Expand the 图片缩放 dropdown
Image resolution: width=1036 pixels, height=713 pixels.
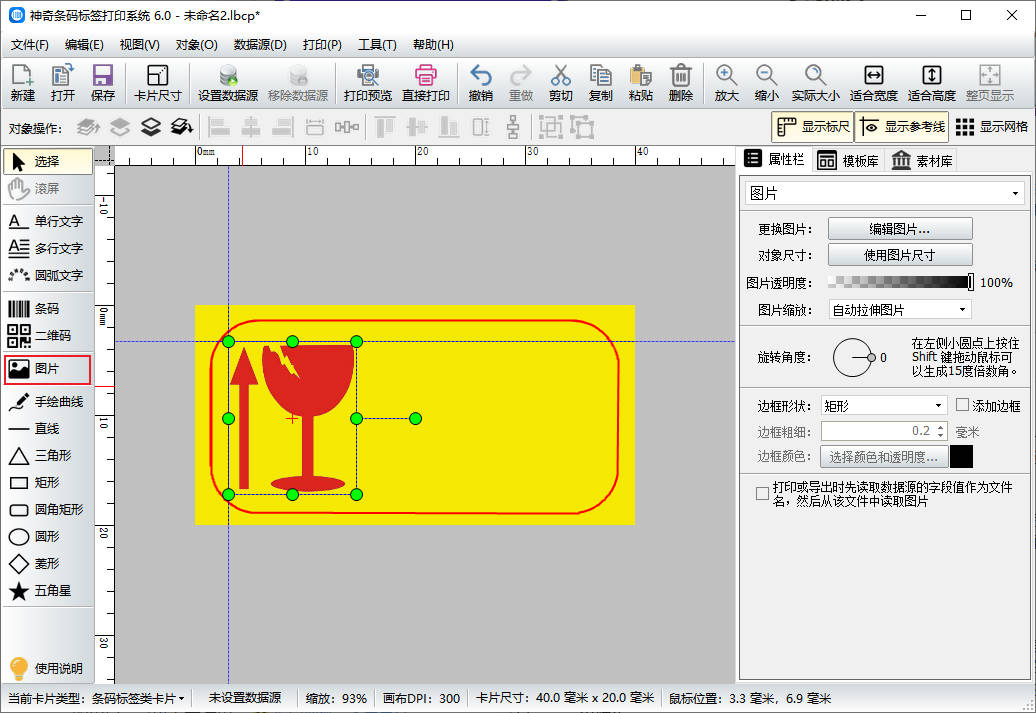click(900, 310)
